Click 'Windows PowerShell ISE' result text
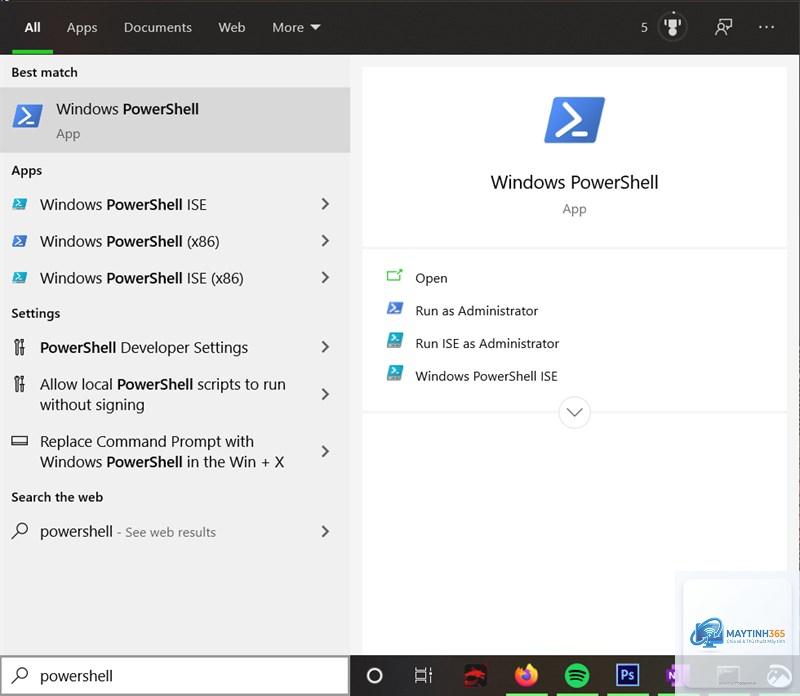 [123, 205]
